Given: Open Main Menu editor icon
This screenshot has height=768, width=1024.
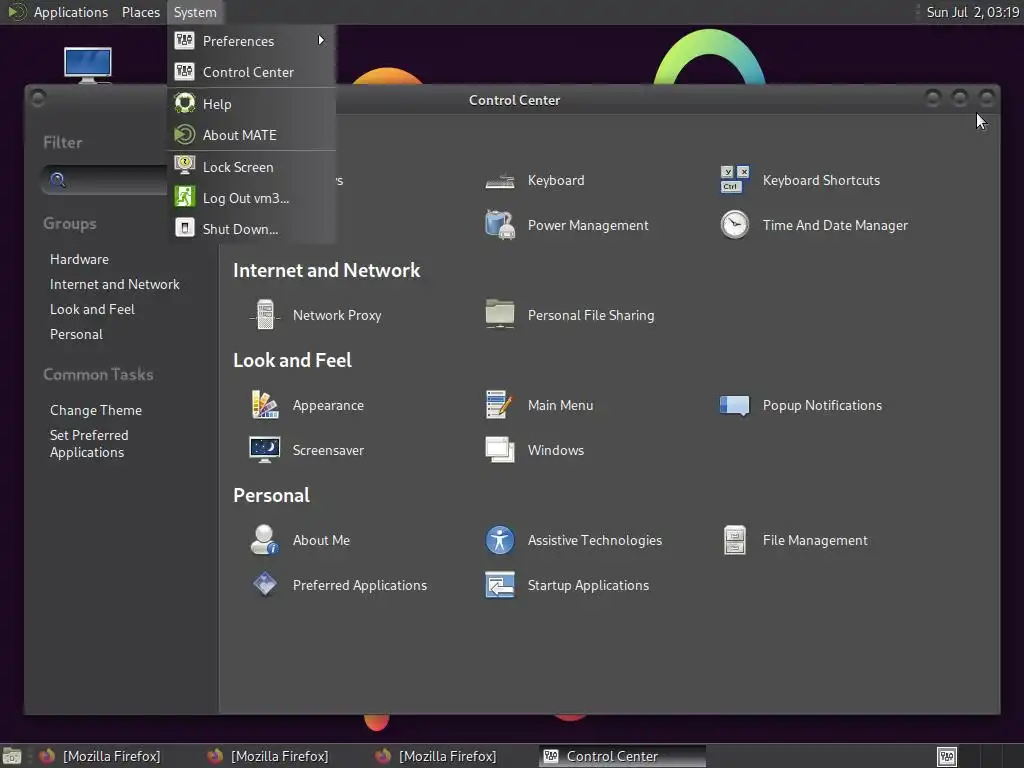Looking at the screenshot, I should pyautogui.click(x=500, y=405).
